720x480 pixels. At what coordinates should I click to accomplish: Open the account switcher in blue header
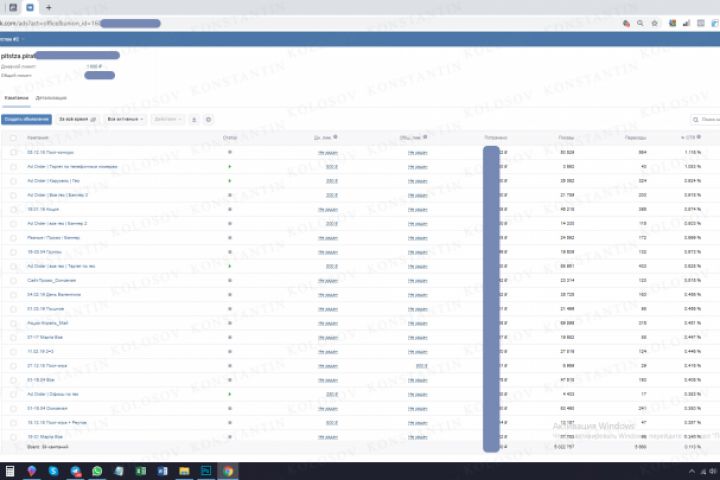tap(12, 39)
